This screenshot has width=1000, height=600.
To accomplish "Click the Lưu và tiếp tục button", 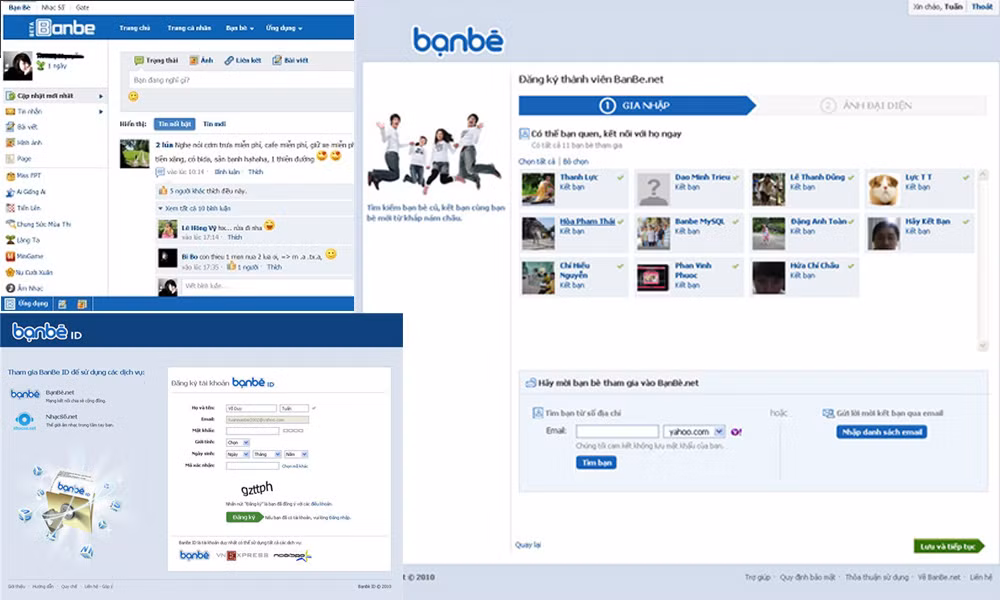I will 948,546.
